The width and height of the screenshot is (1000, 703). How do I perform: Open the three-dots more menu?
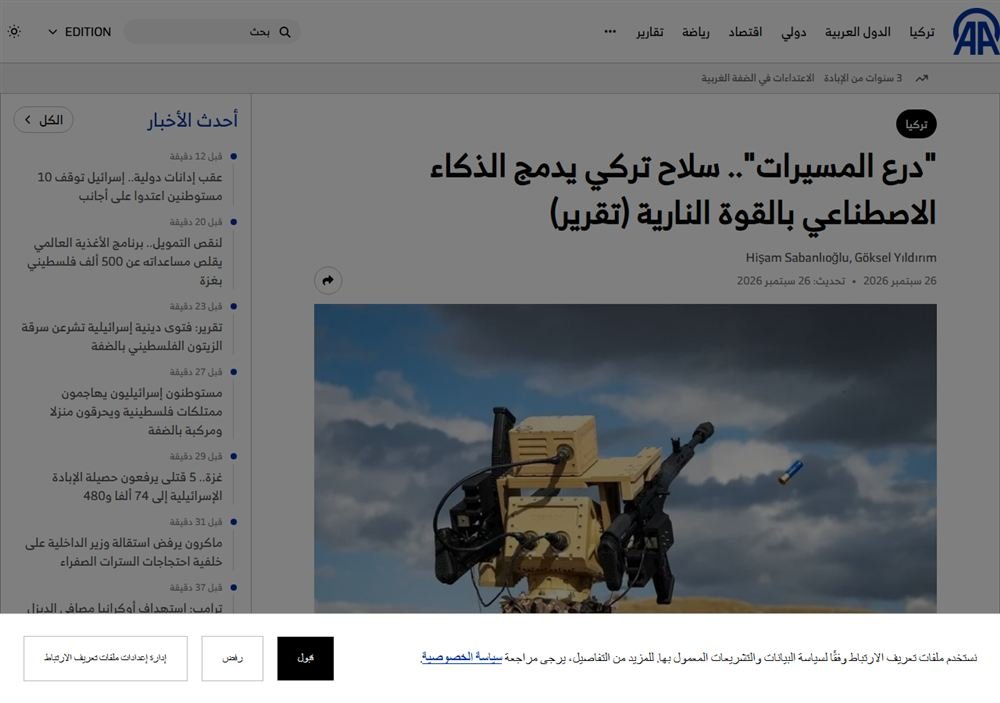click(610, 31)
